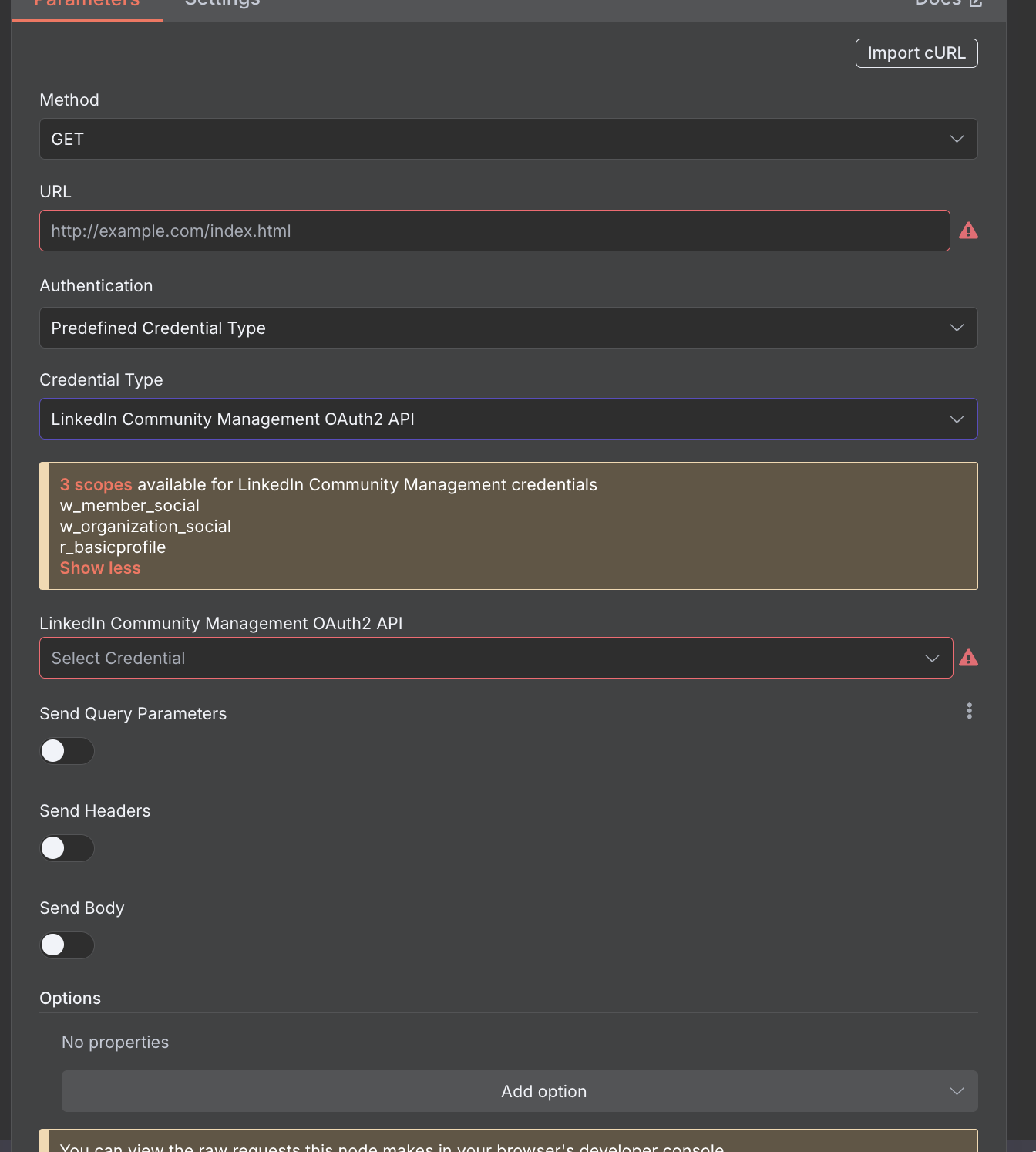Image resolution: width=1036 pixels, height=1152 pixels.
Task: Click the URL warning triangle icon
Action: tap(968, 231)
